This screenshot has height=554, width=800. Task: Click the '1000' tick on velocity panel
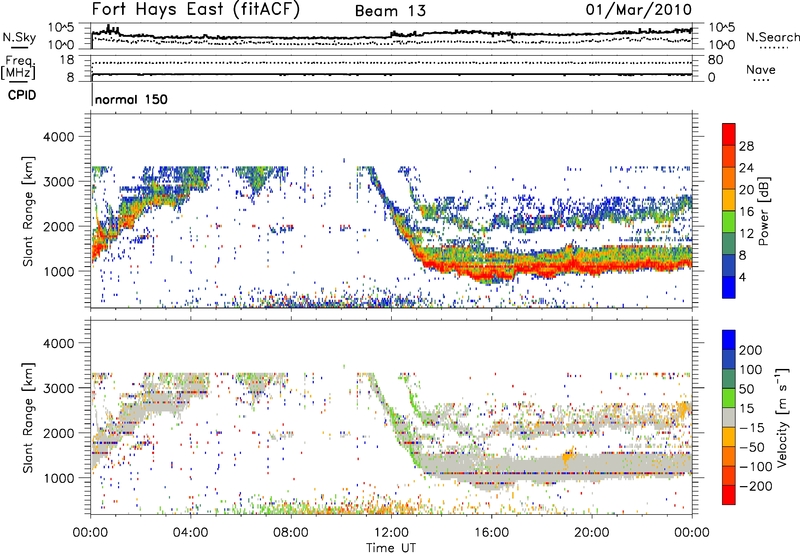(x=58, y=478)
